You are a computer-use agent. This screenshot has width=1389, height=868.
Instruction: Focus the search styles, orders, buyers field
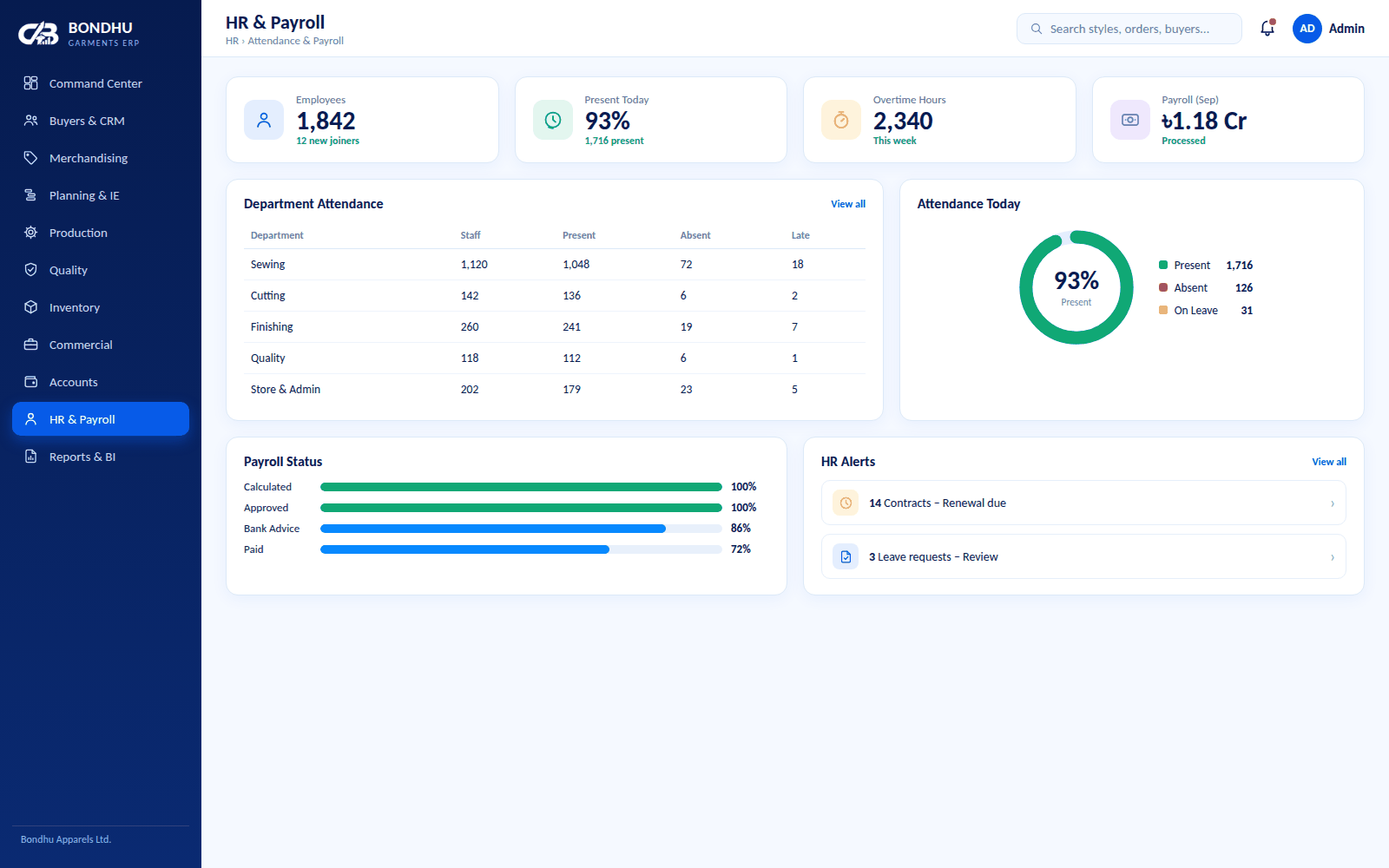[x=1129, y=29]
